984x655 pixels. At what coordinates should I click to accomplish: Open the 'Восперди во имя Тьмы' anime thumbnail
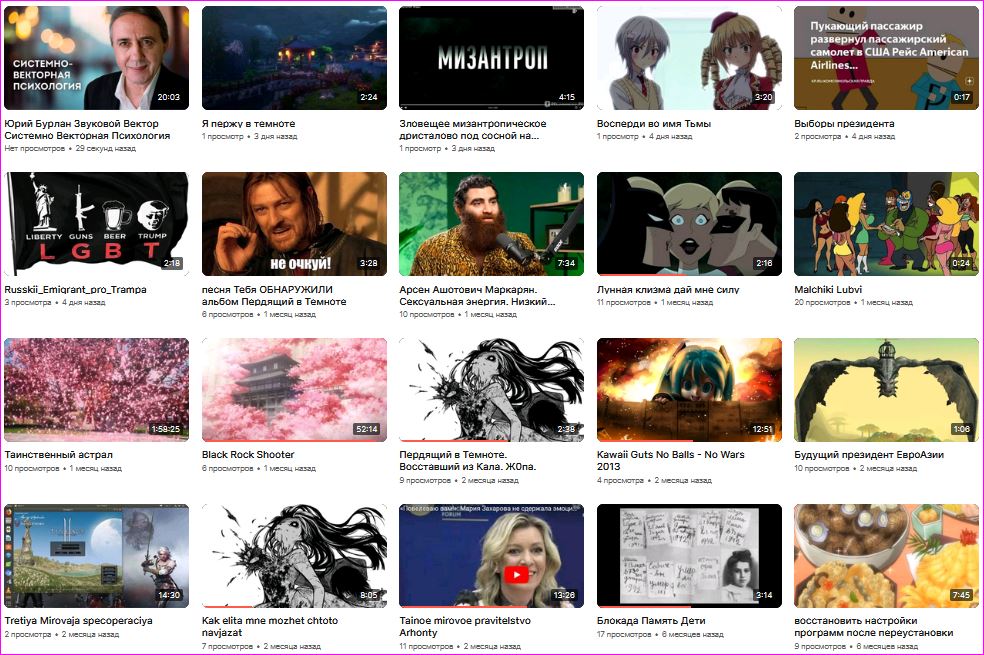point(689,58)
